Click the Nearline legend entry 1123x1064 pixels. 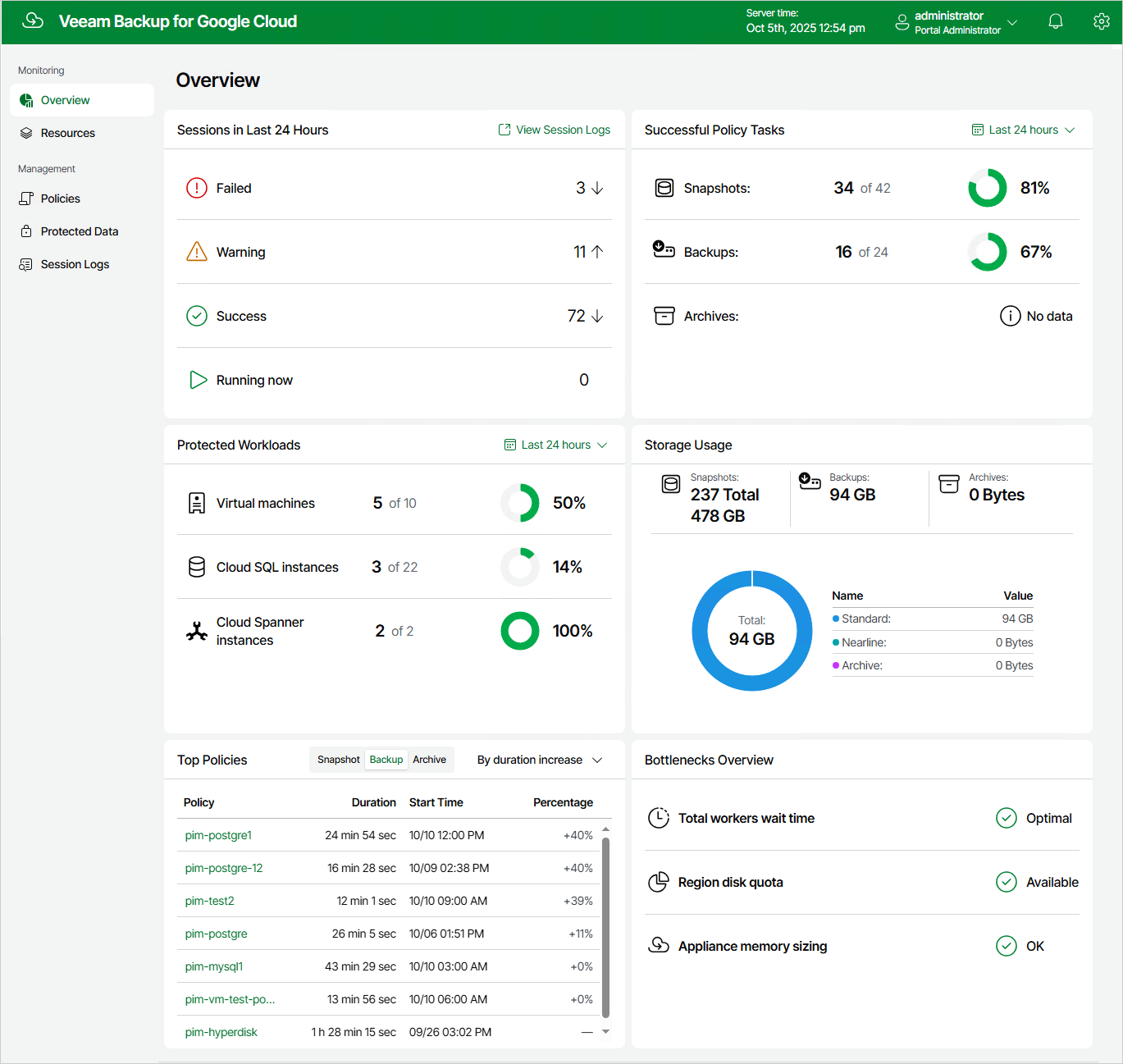(x=933, y=642)
